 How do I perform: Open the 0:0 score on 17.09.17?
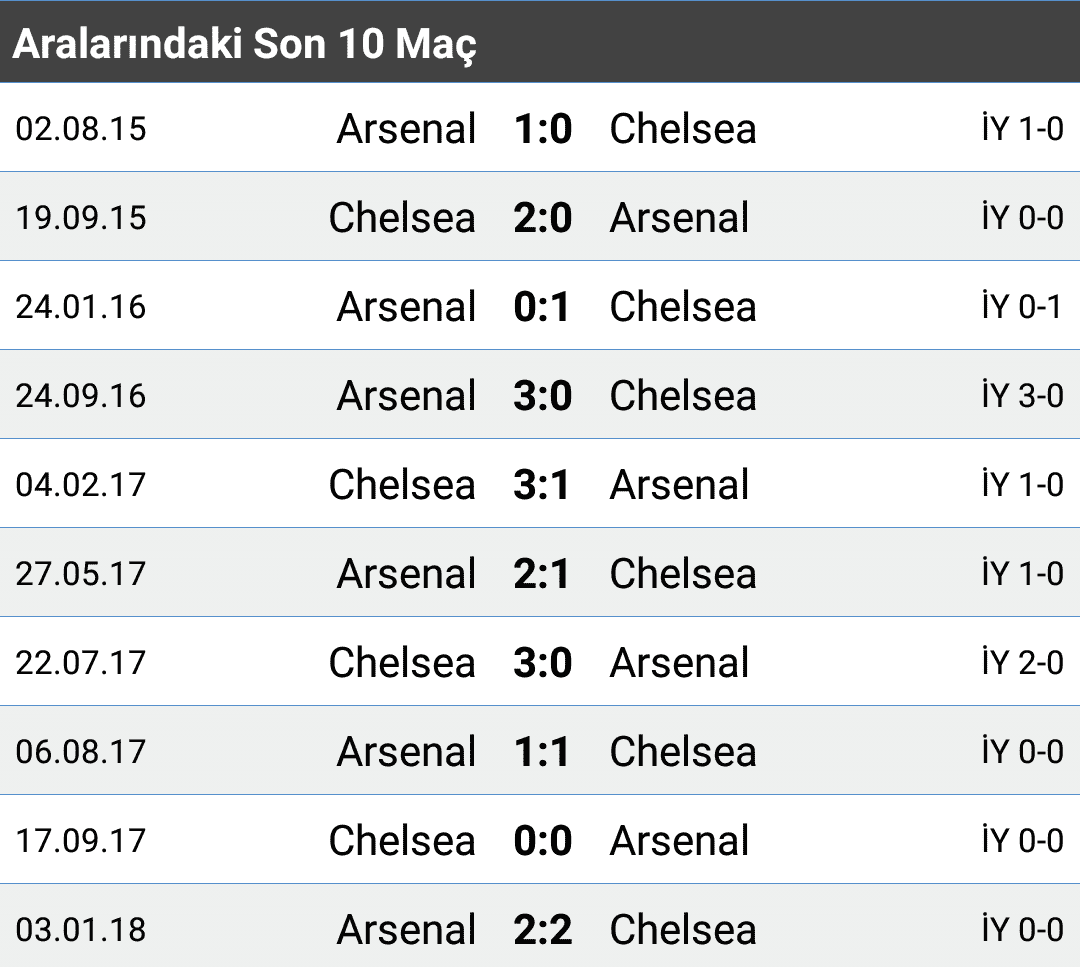[543, 840]
